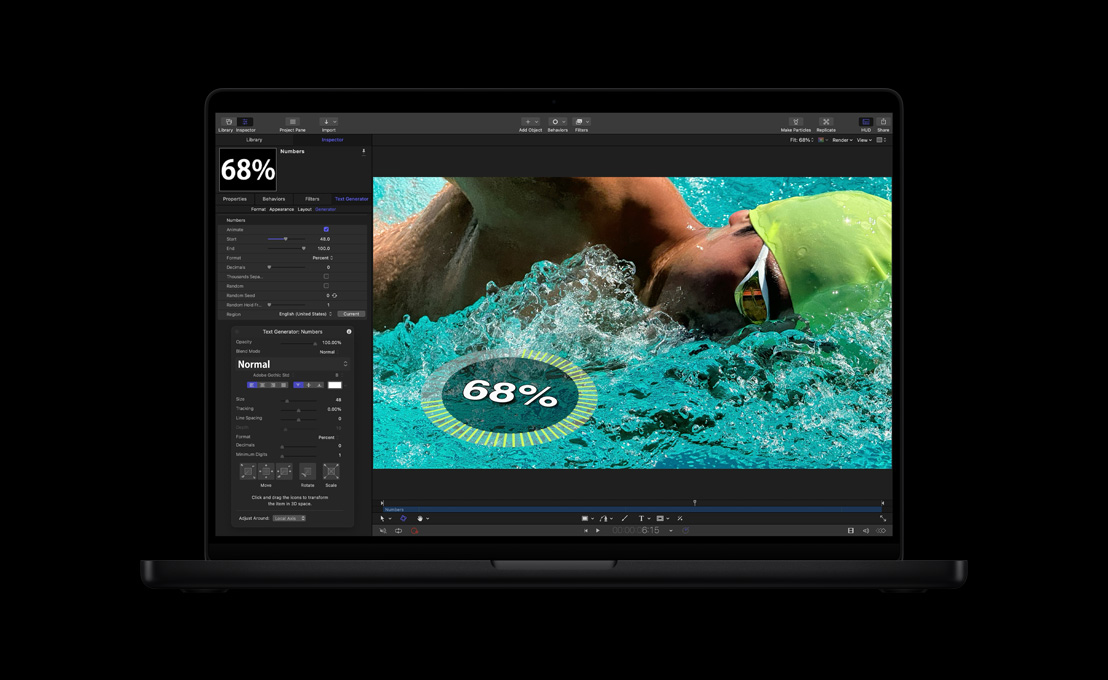Enable the Random checkbox
Viewport: 1108px width, 680px height.
pyautogui.click(x=326, y=285)
